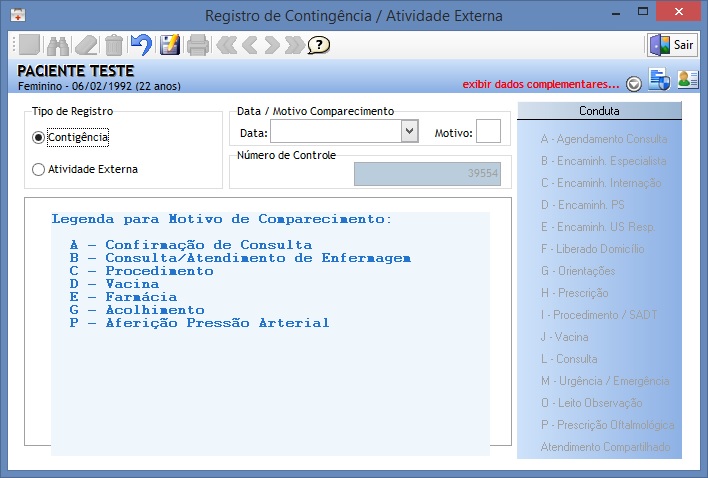The height and width of the screenshot is (478, 708).
Task: Minimize the window
Action: pos(617,13)
